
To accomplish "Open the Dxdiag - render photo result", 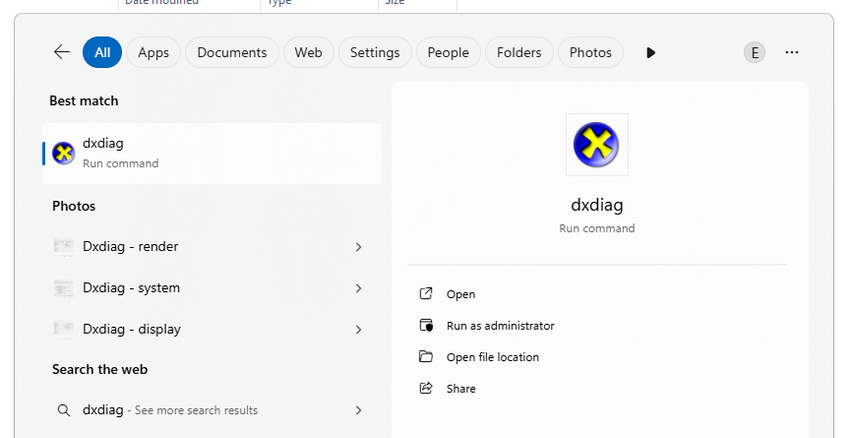I will [212, 247].
